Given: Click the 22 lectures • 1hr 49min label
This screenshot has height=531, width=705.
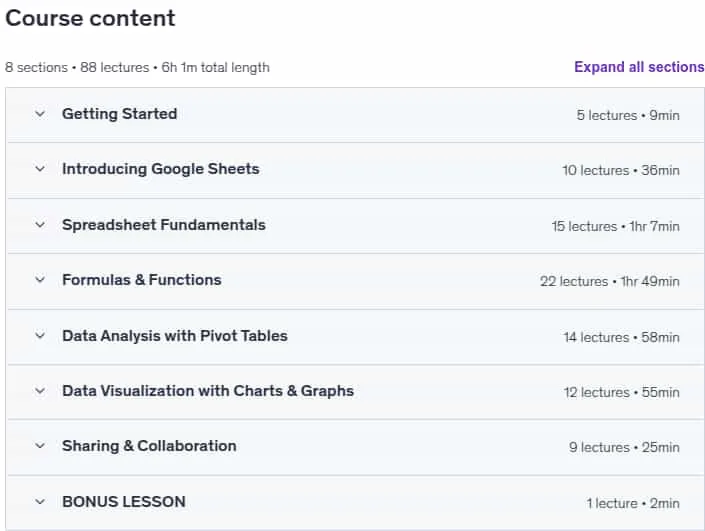Looking at the screenshot, I should (x=610, y=281).
